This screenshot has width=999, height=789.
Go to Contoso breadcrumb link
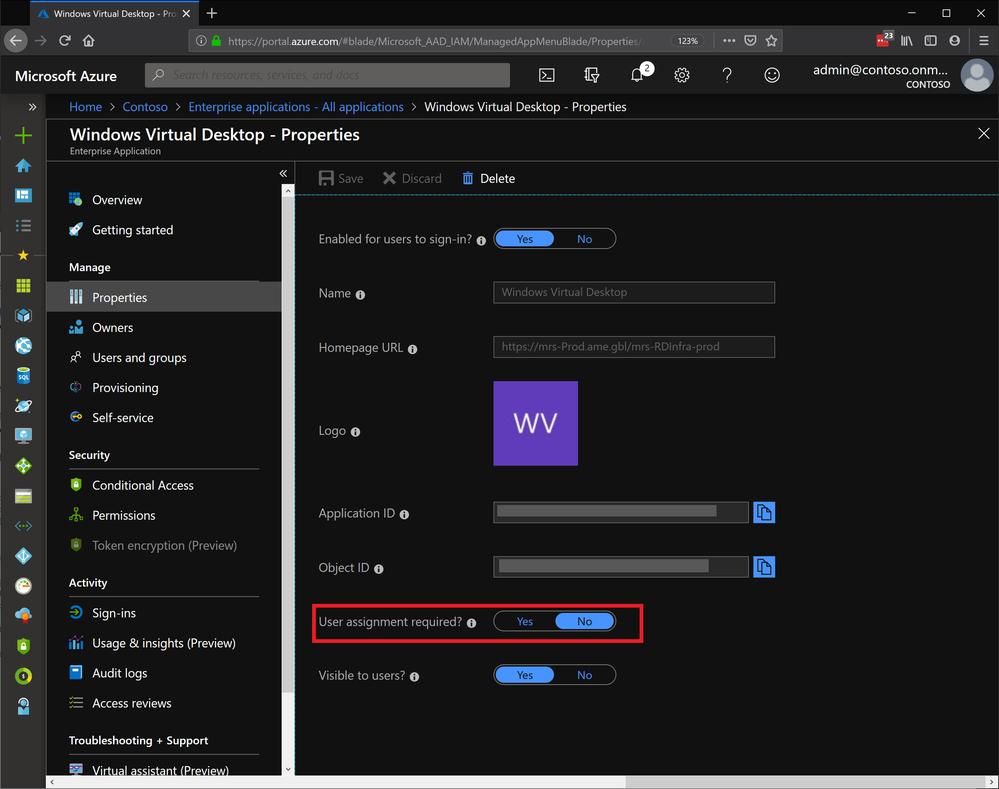coord(145,107)
